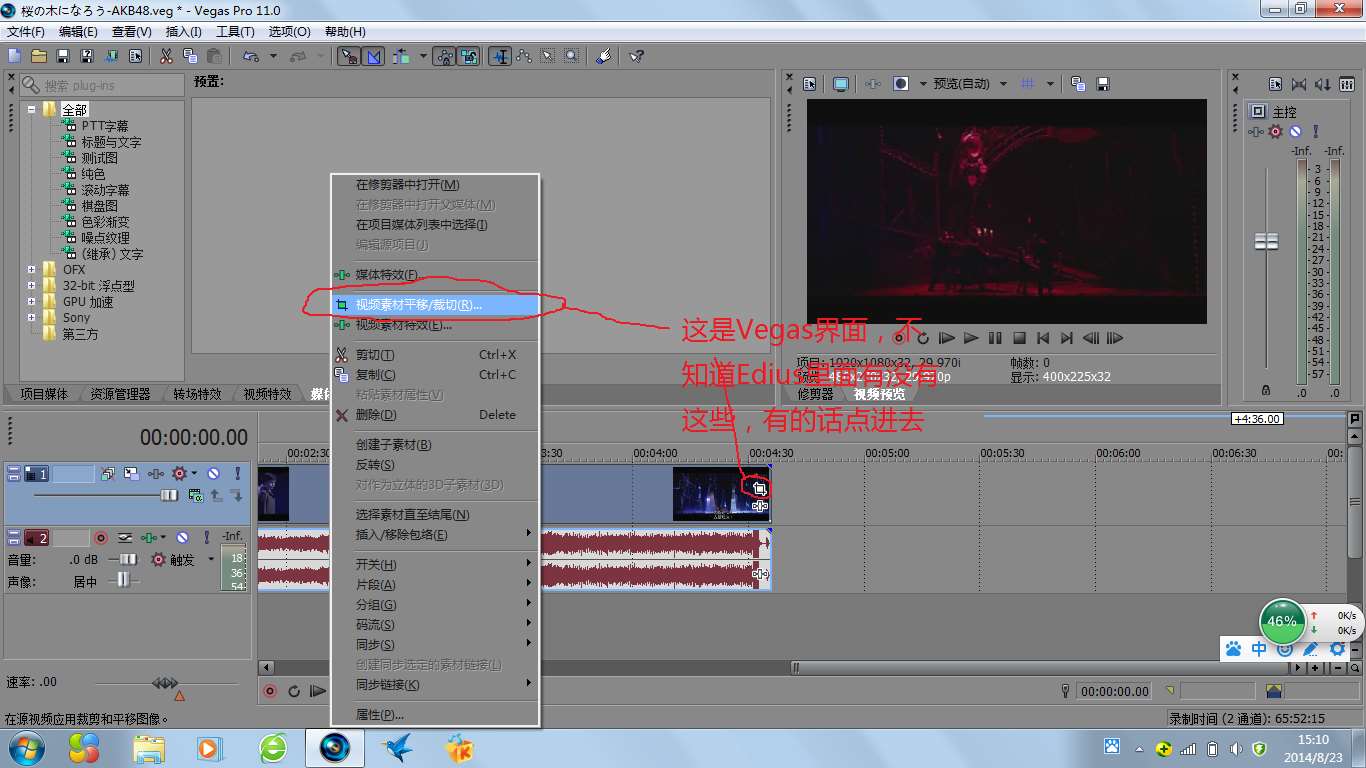Solo audio track 2

coord(207,538)
